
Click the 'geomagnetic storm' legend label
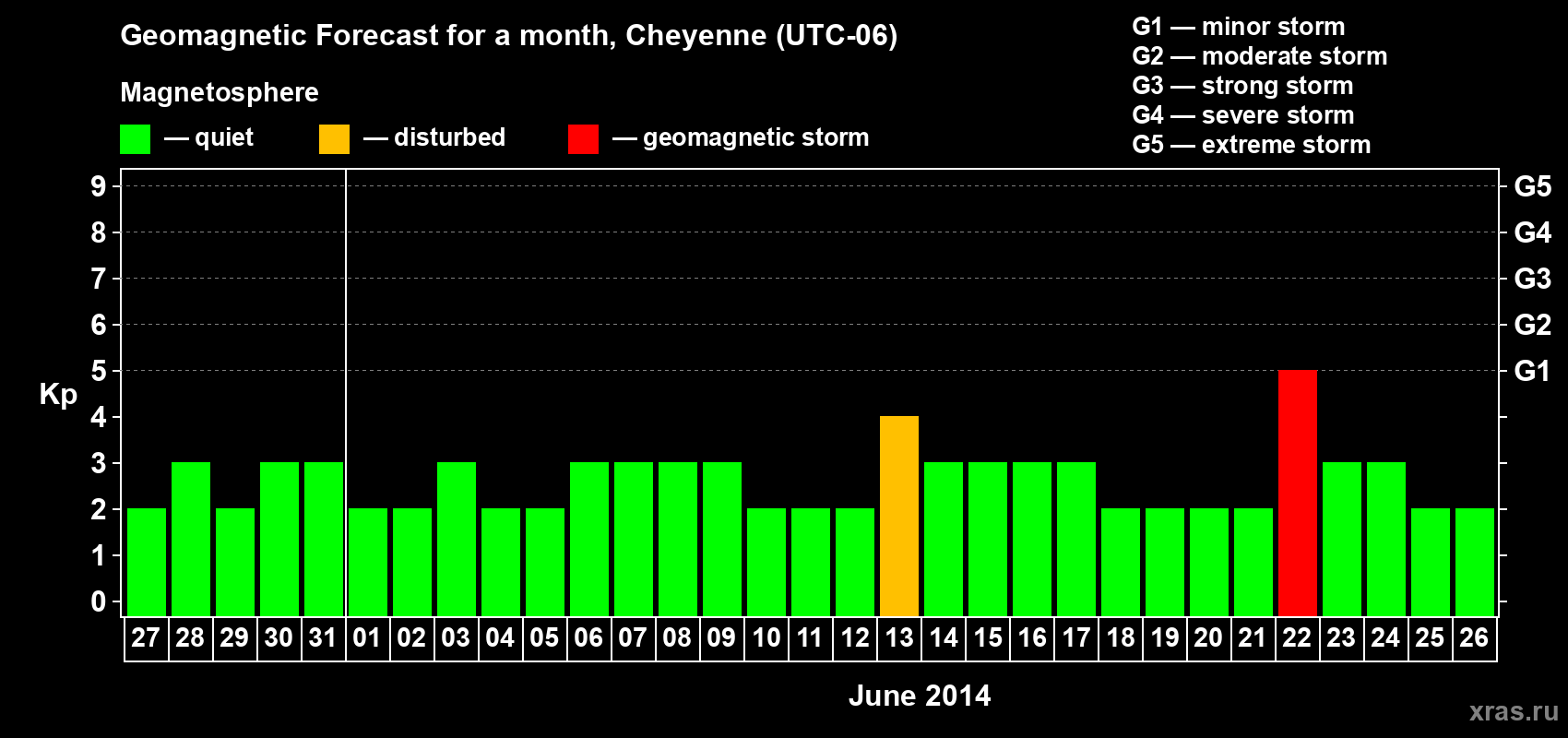tap(756, 137)
